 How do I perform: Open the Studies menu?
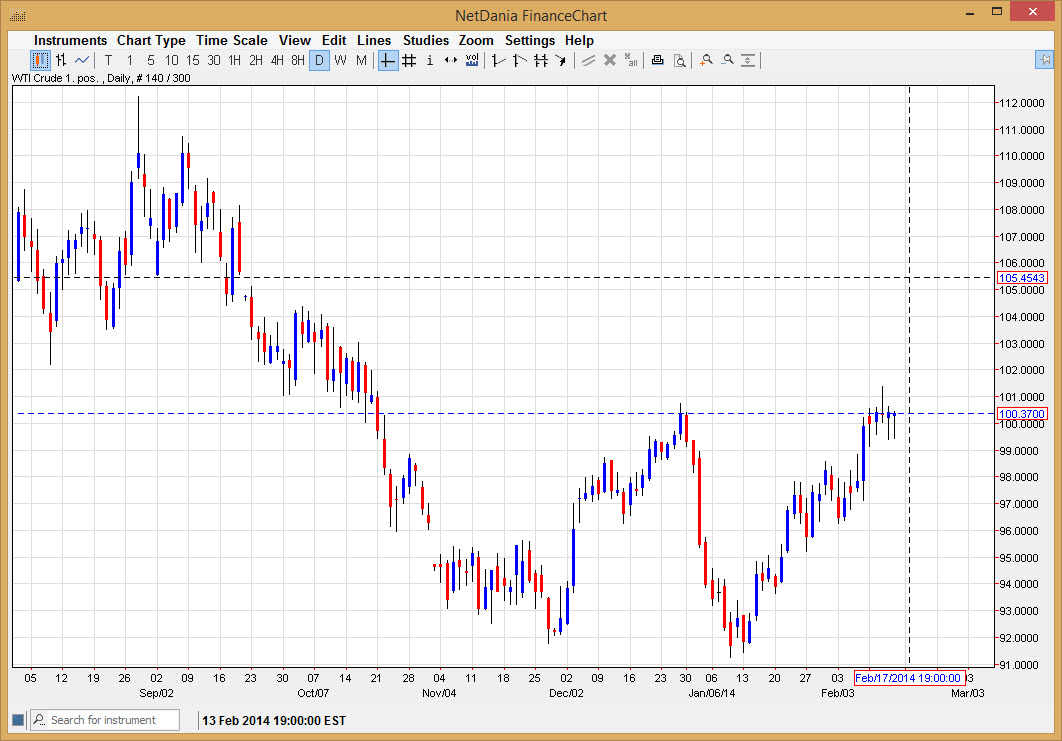pyautogui.click(x=426, y=40)
